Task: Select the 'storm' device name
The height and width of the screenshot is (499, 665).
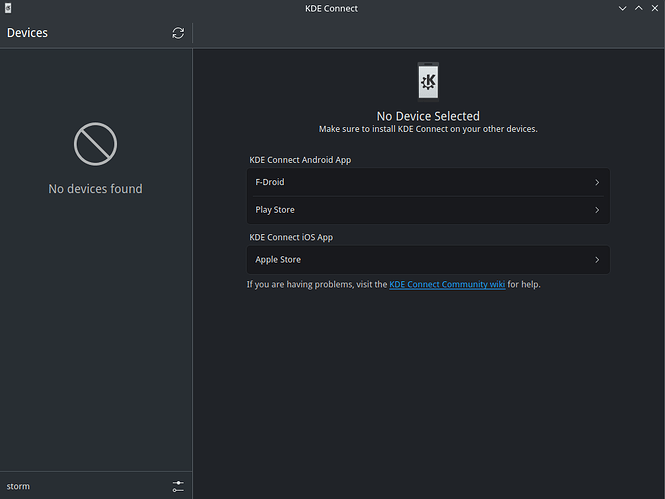Action: (x=18, y=486)
